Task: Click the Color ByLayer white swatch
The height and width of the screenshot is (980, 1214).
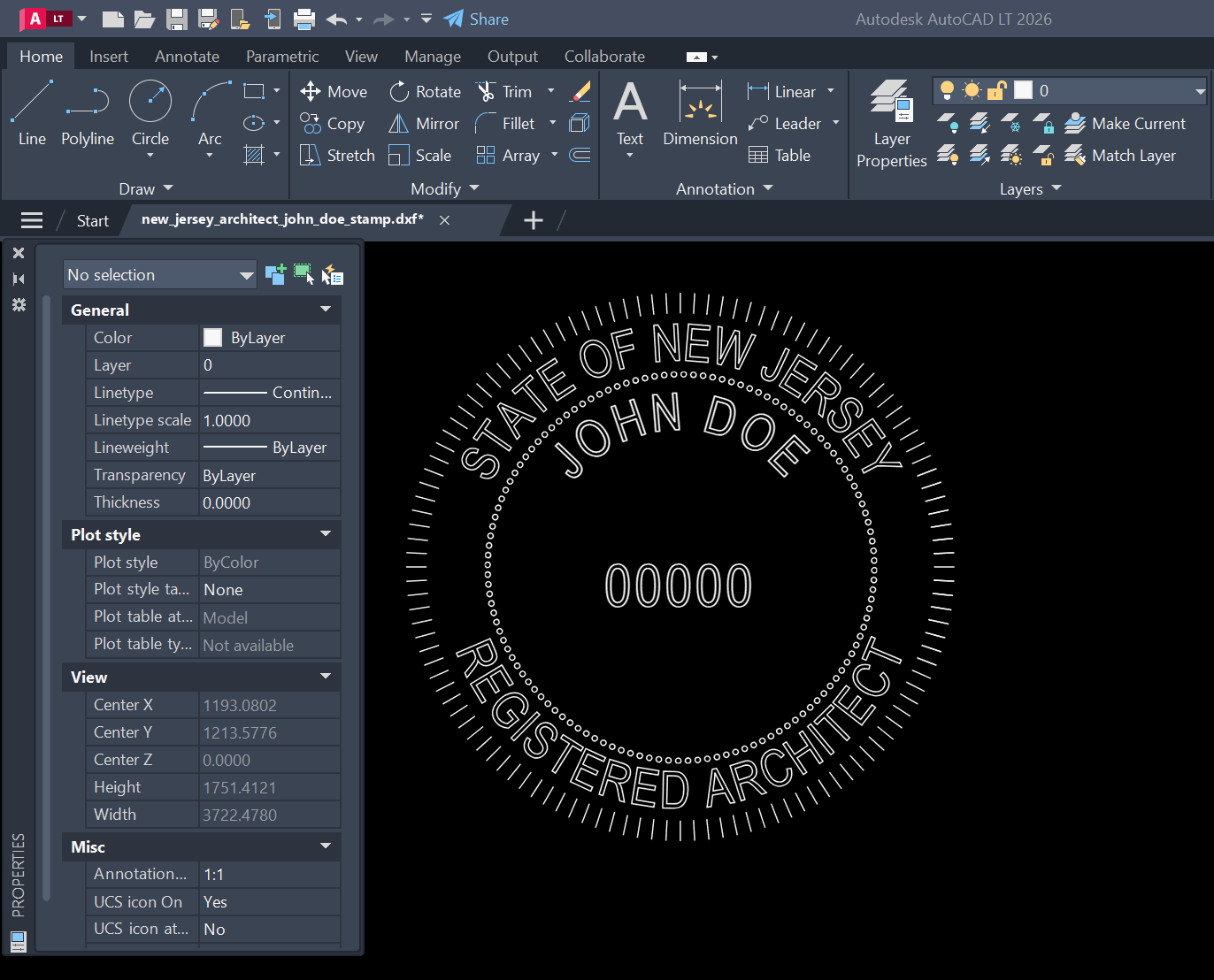Action: [x=212, y=337]
